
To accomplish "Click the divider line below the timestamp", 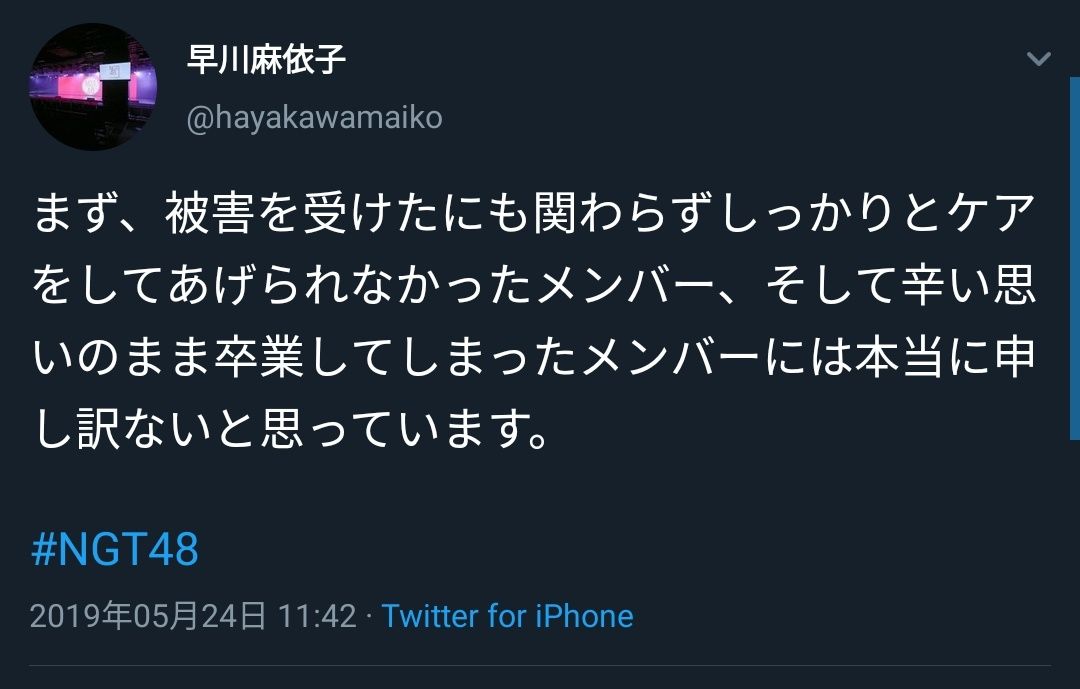I will pos(540,666).
